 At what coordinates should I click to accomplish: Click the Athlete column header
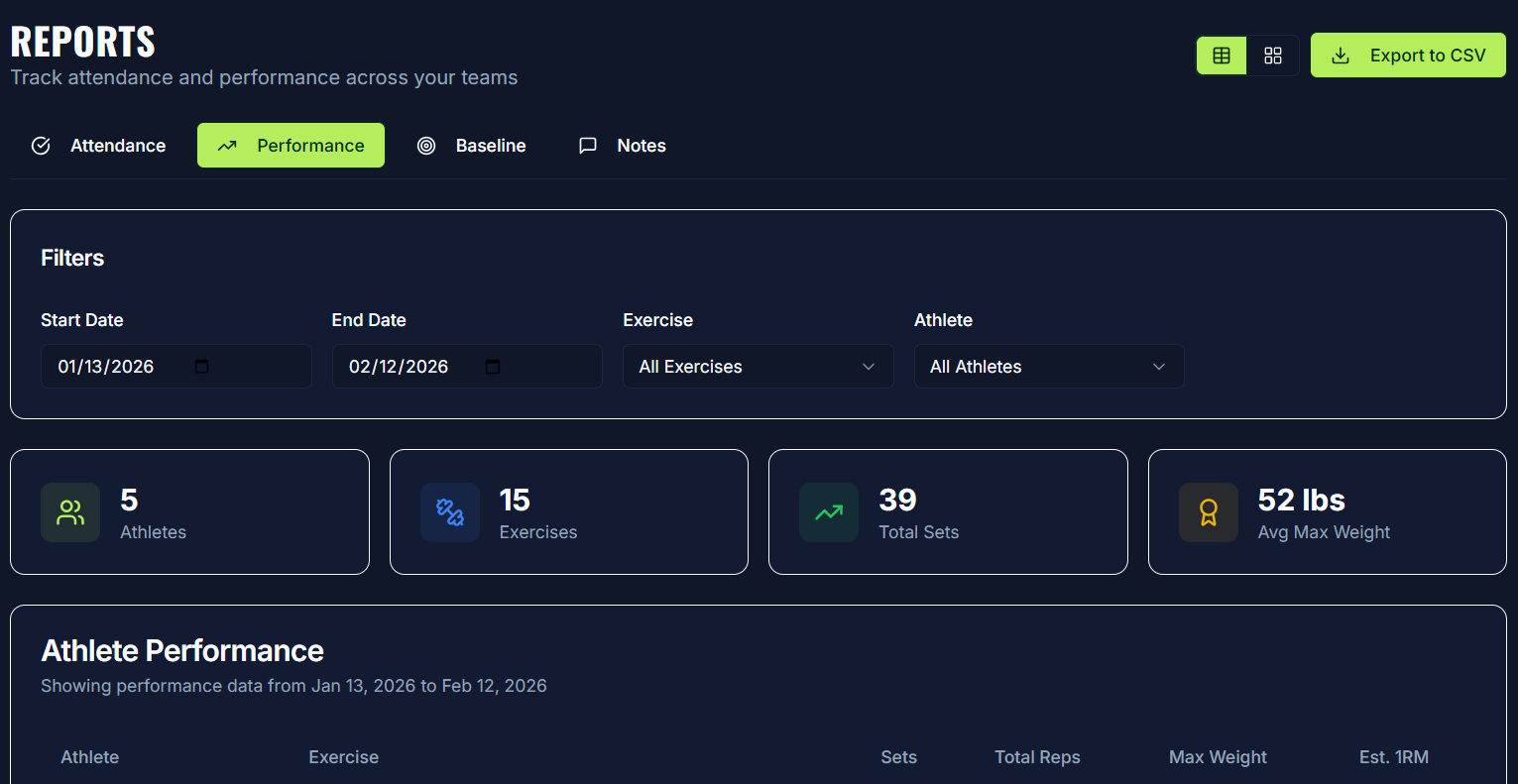pyautogui.click(x=90, y=757)
